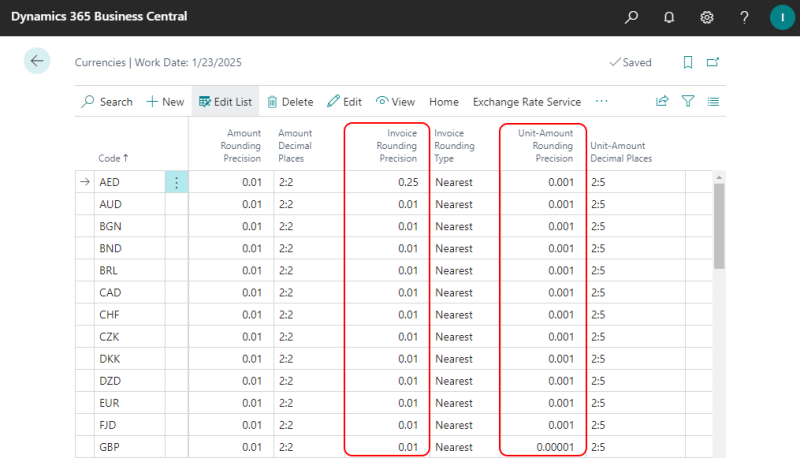Select the BND row code
This screenshot has height=458, width=800.
[x=110, y=248]
